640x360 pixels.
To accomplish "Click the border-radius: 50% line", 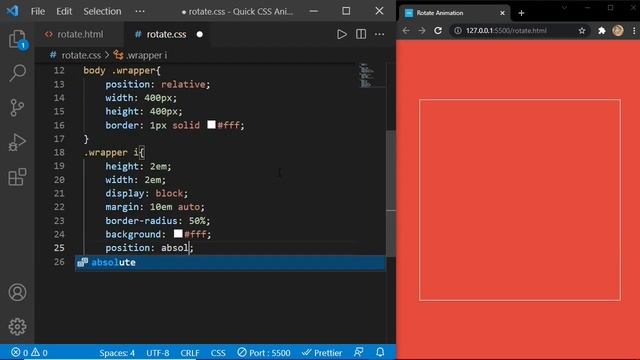I will (x=158, y=221).
